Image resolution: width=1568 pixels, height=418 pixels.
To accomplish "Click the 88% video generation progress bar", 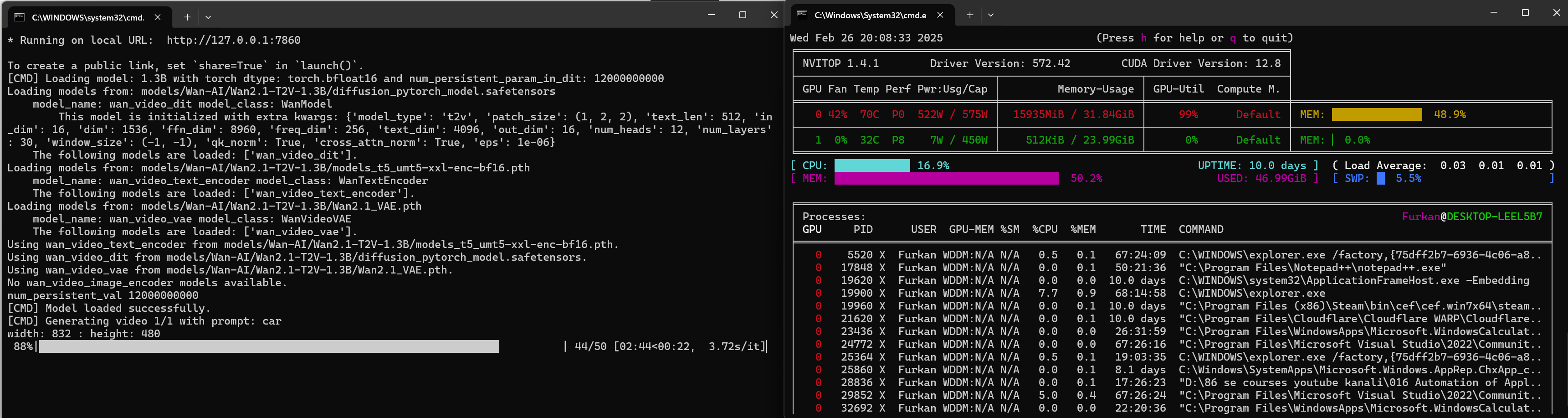I will tap(268, 347).
